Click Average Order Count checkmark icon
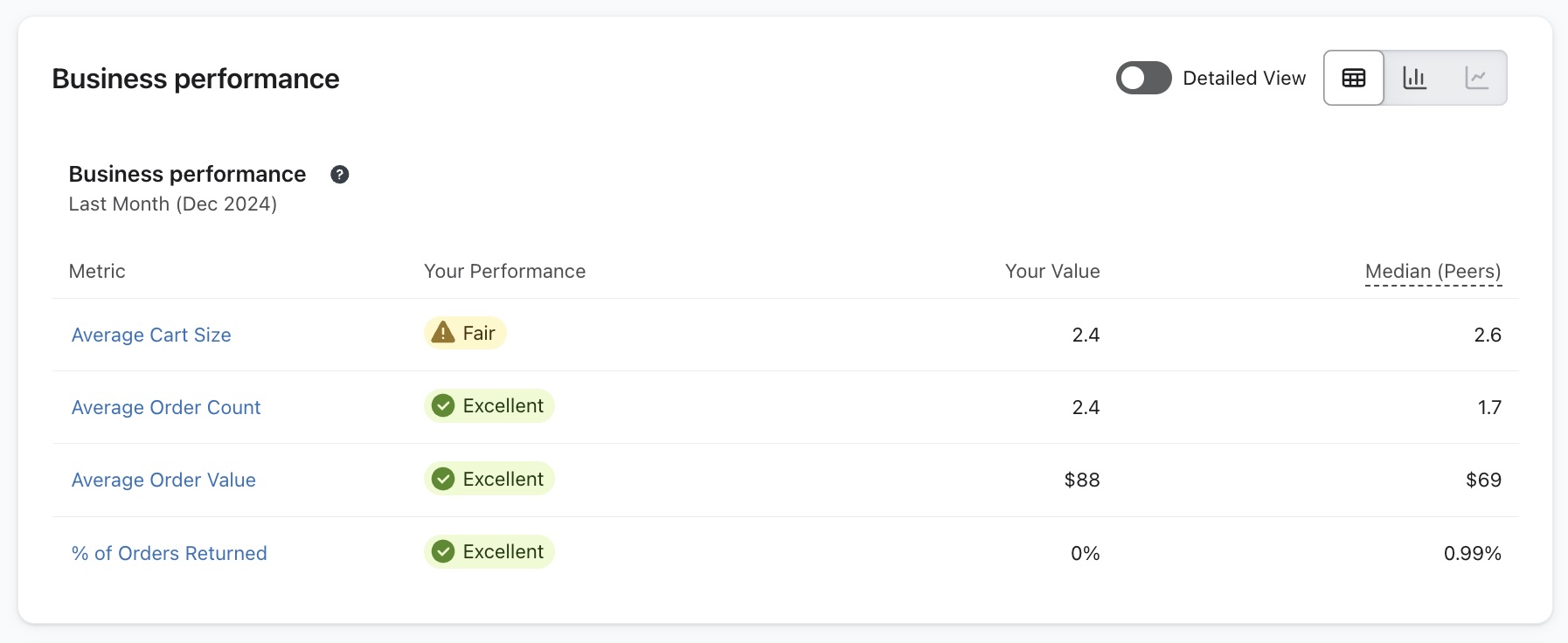This screenshot has width=1568, height=643. [x=443, y=406]
